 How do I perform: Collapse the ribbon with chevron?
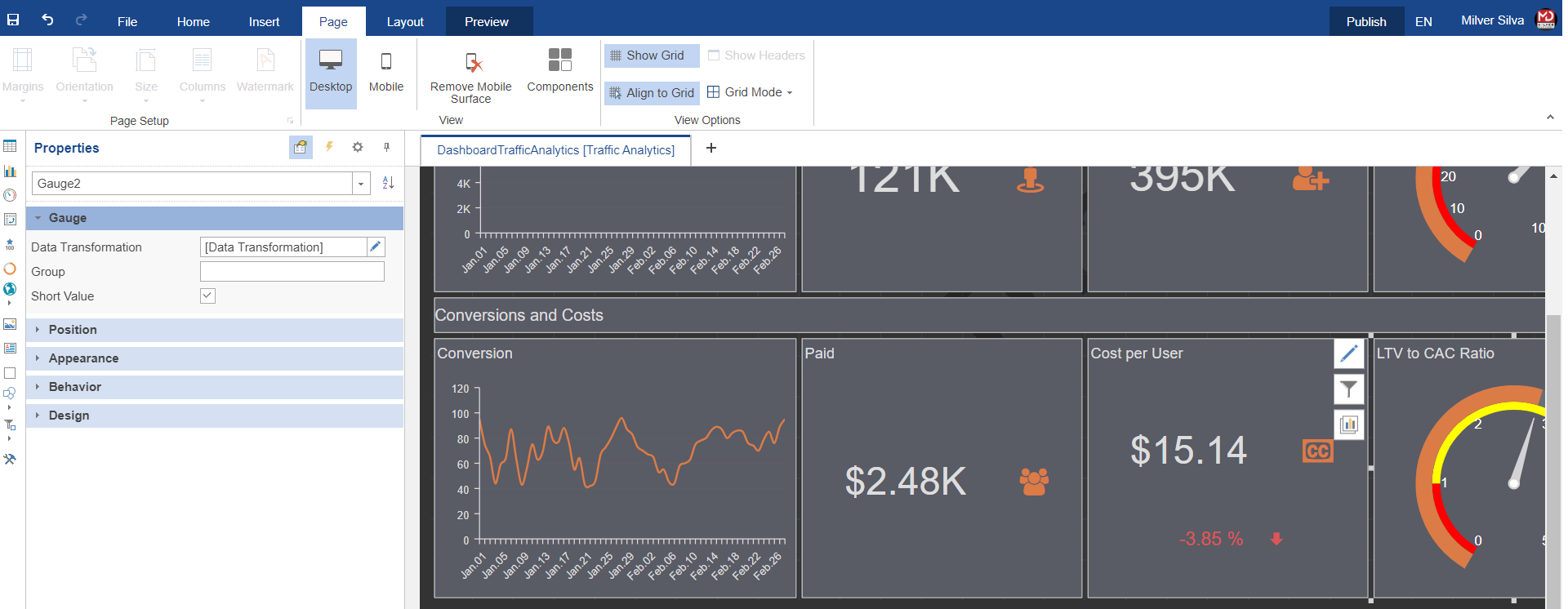(x=1550, y=118)
